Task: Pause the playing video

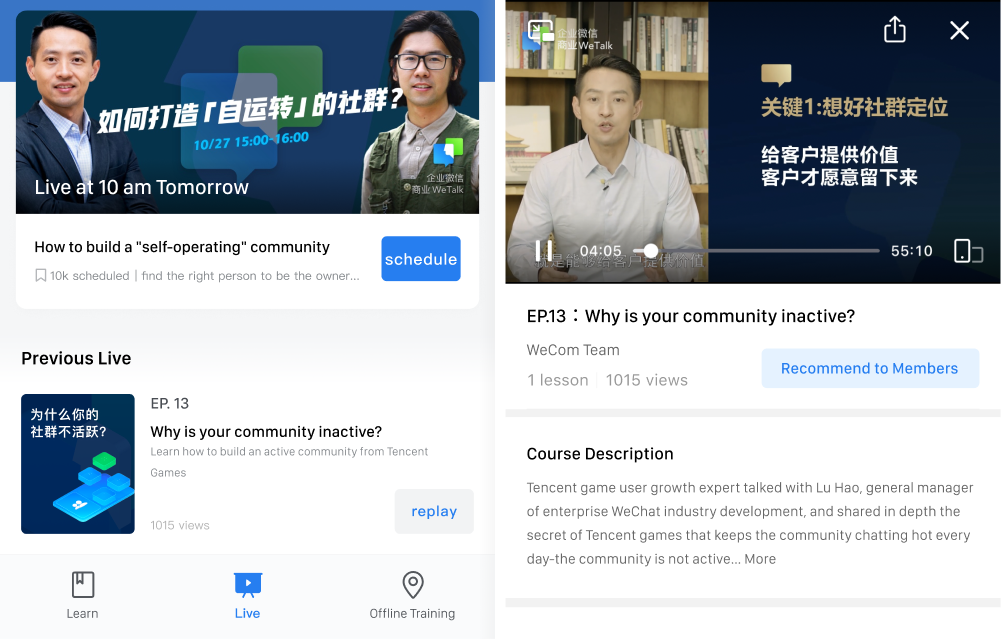Action: (x=544, y=251)
